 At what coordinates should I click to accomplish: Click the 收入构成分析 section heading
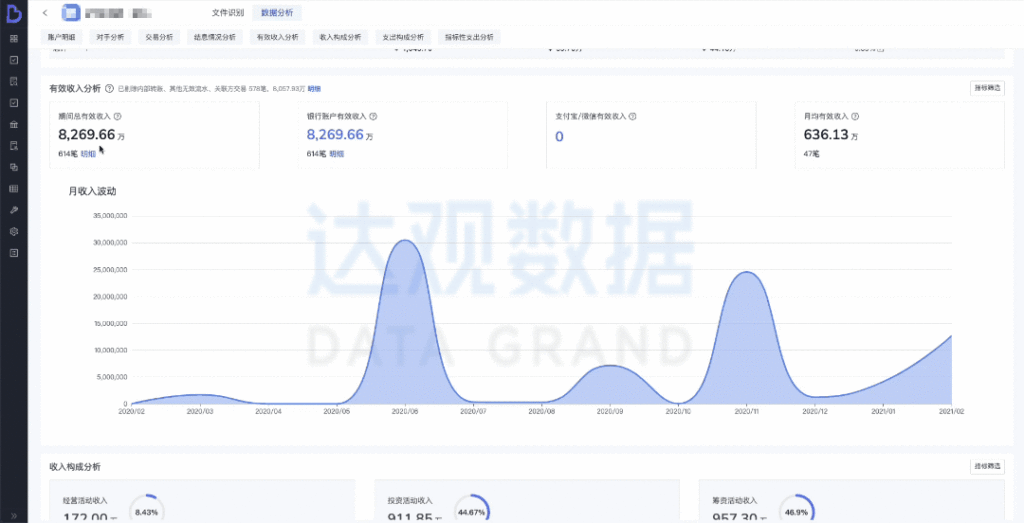tap(75, 467)
